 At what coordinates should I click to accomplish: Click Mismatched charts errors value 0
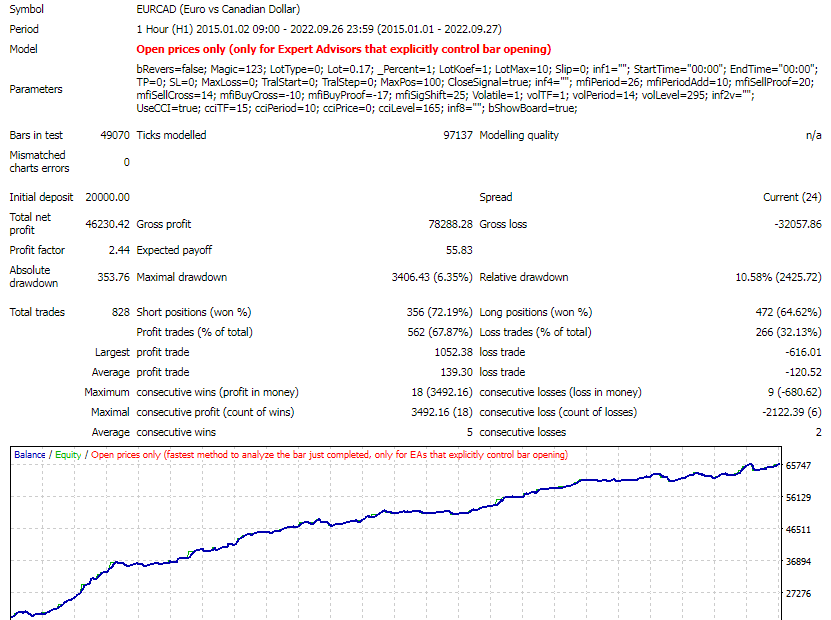(126, 162)
